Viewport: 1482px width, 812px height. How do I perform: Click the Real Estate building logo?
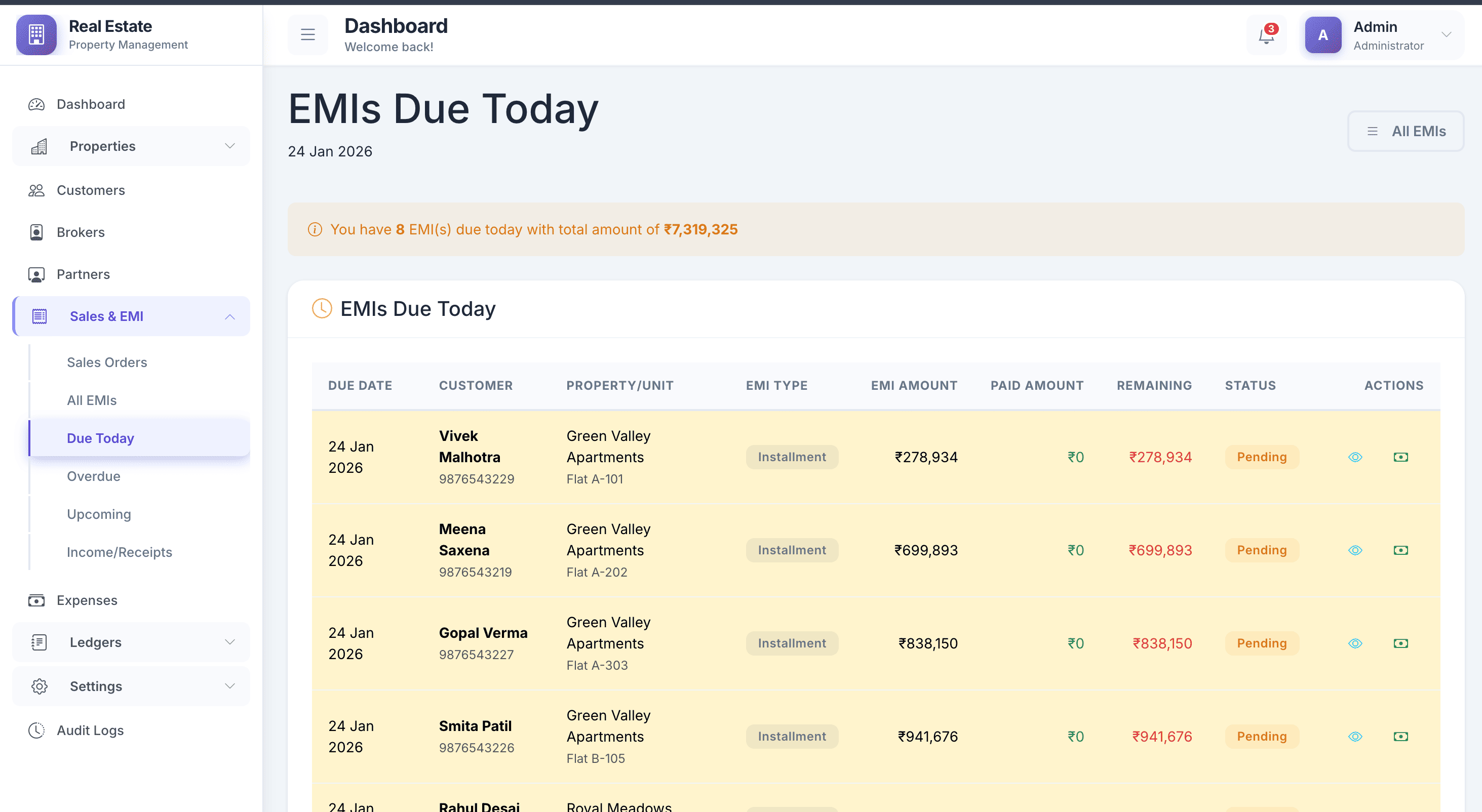pos(36,35)
